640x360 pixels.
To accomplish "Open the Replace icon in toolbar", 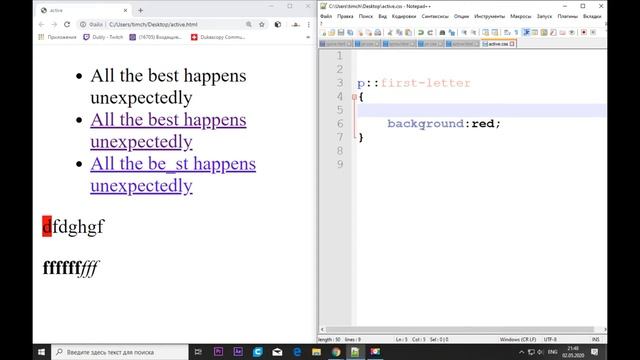I will point(451,32).
